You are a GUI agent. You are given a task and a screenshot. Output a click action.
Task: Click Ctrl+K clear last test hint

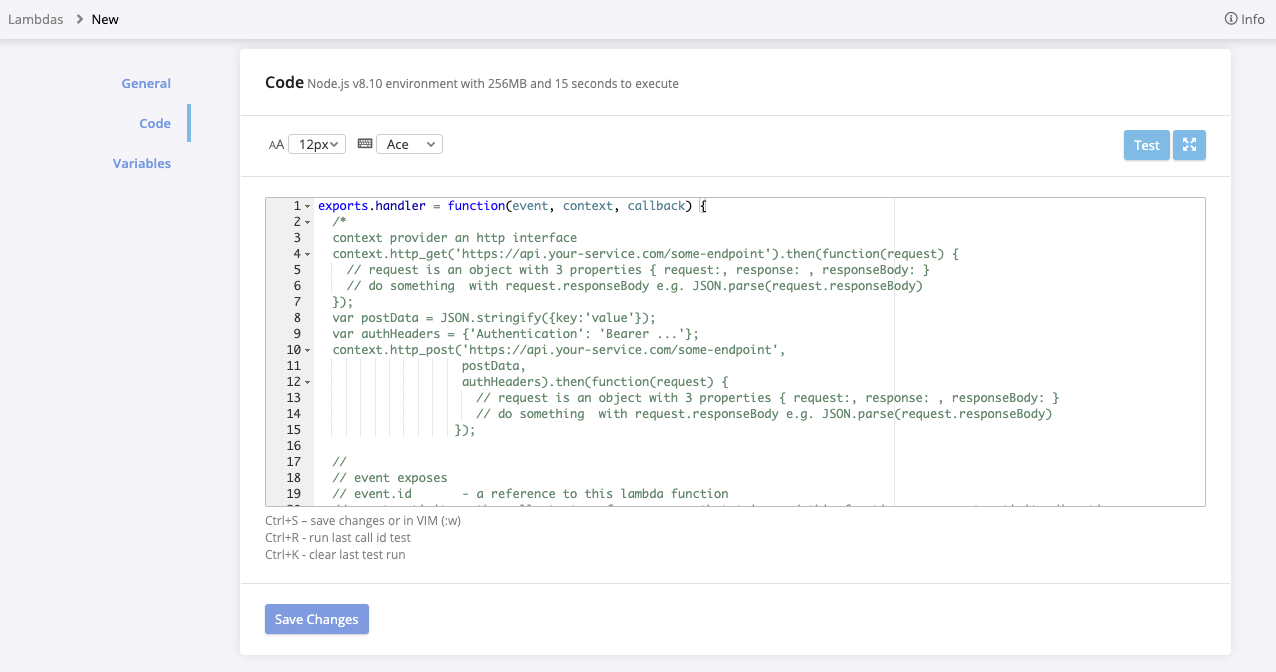335,554
